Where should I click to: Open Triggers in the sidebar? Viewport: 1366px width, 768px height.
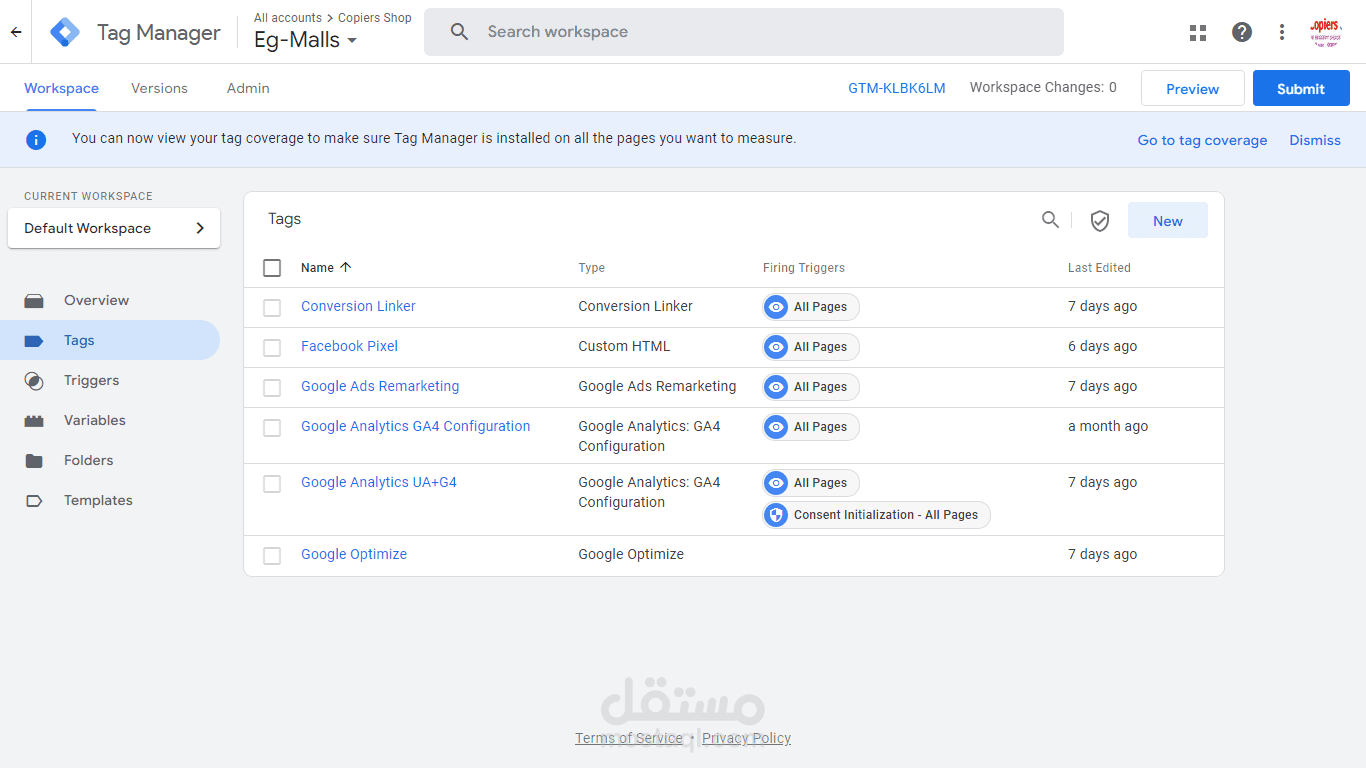[x=91, y=380]
